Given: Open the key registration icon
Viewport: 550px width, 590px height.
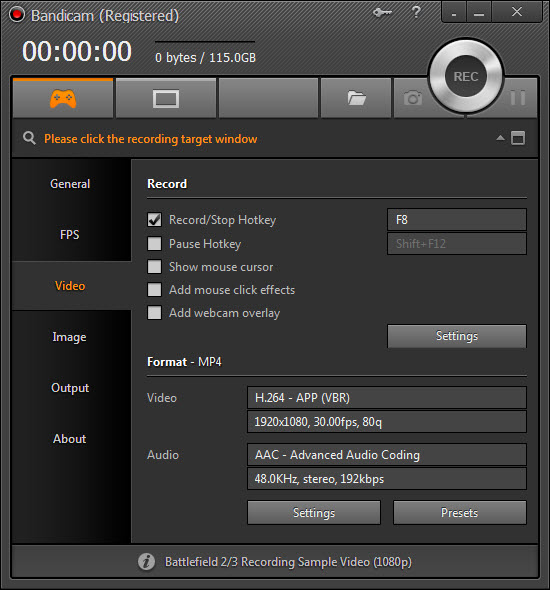Looking at the screenshot, I should click(x=382, y=13).
